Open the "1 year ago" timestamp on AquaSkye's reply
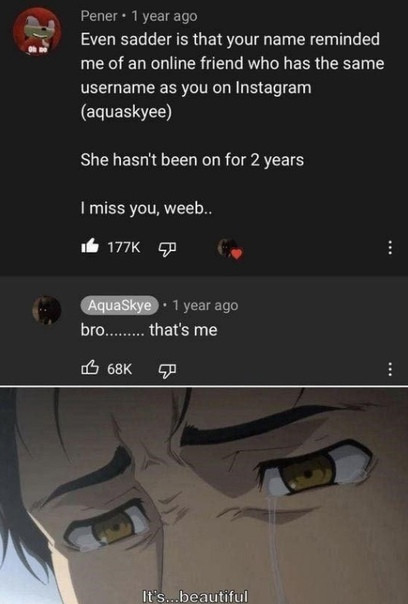 point(205,305)
